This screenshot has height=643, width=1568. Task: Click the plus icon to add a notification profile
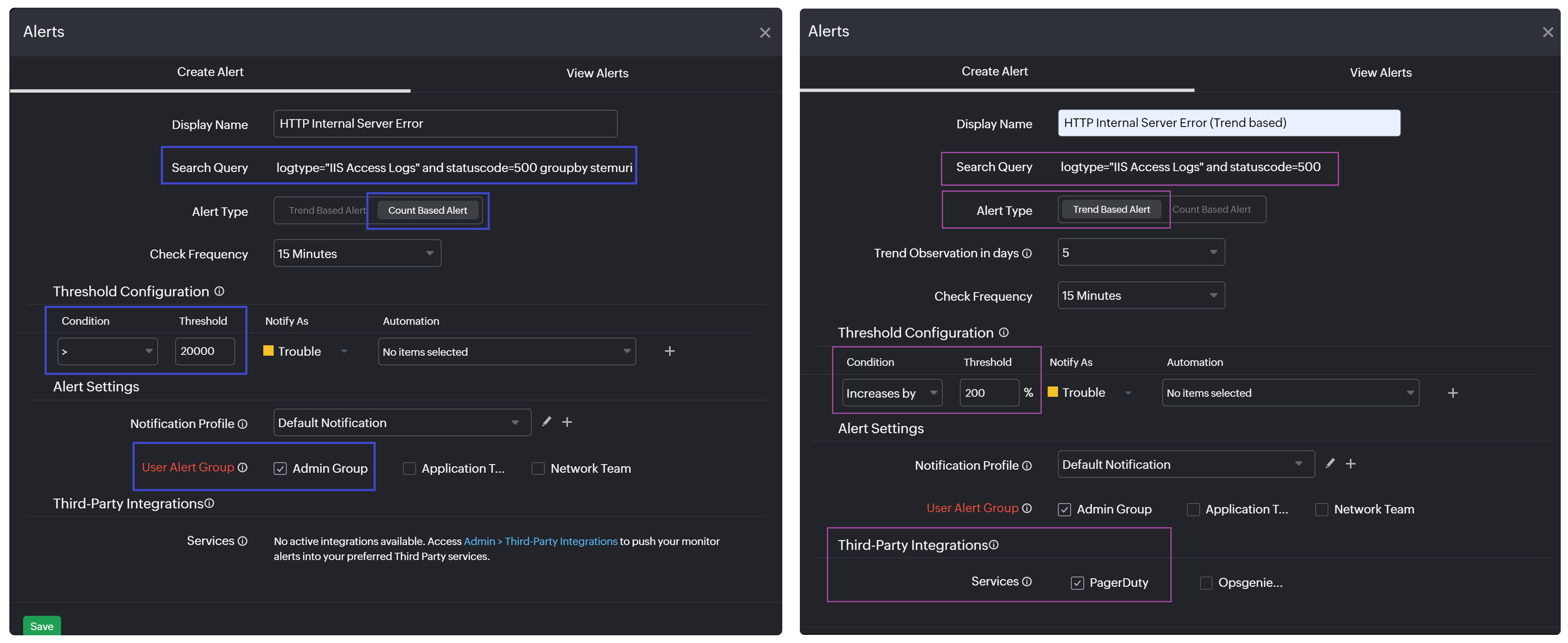pos(567,422)
